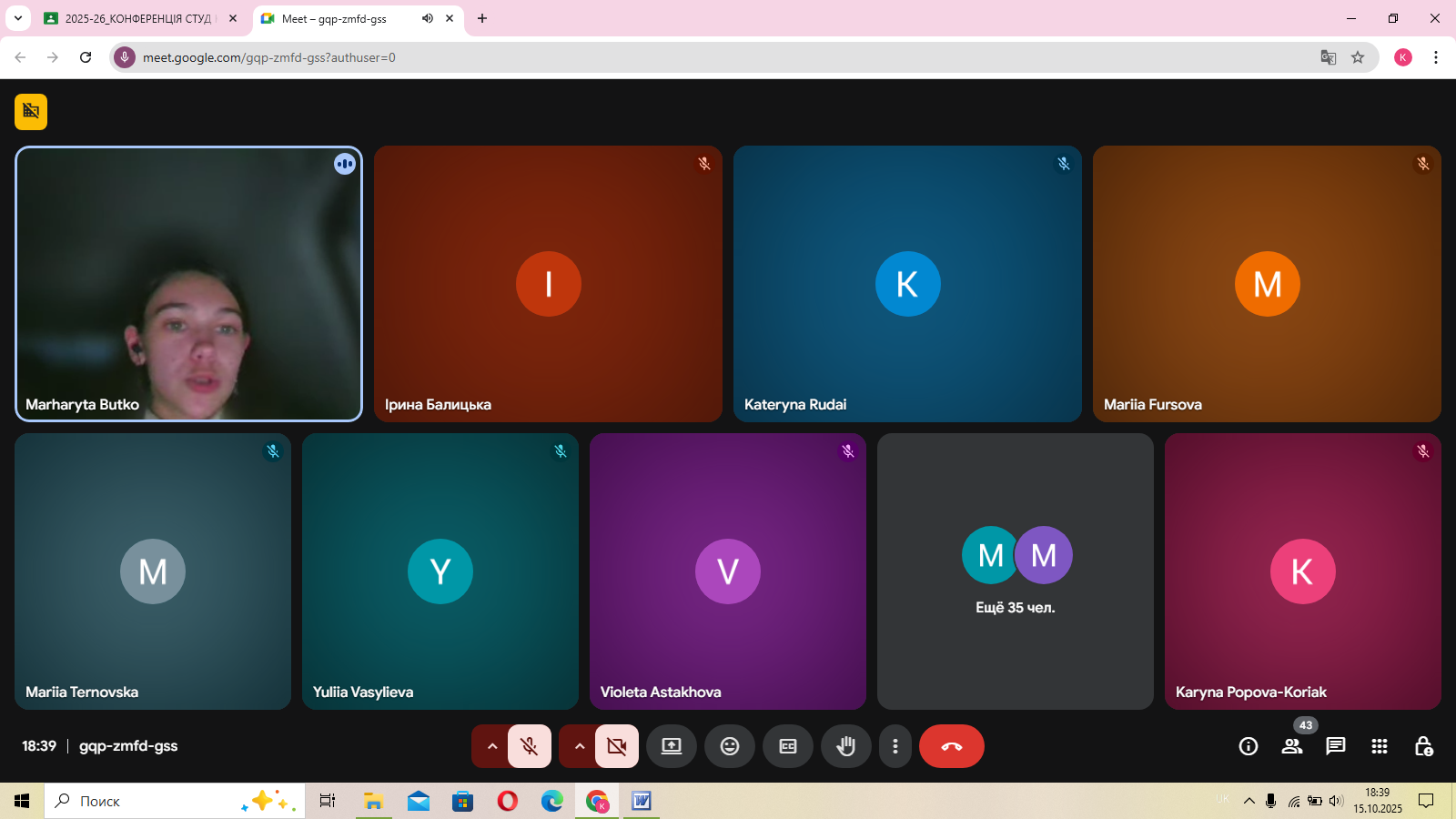Switch to the 2025-26 КОНФЕРЕНЦІЯ СТУД tab
The width and height of the screenshot is (1456, 819).
(x=138, y=18)
